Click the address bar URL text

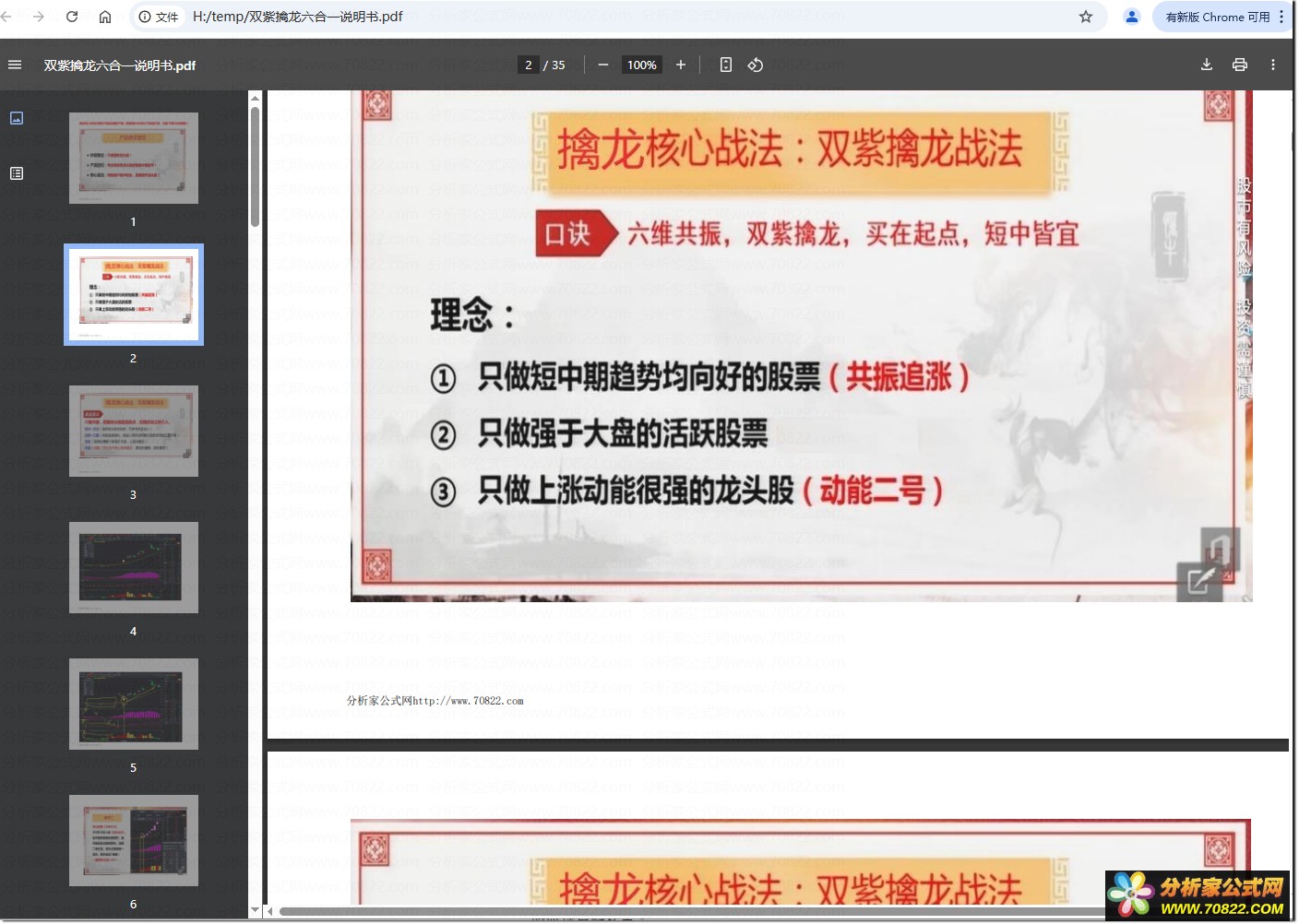pos(298,17)
